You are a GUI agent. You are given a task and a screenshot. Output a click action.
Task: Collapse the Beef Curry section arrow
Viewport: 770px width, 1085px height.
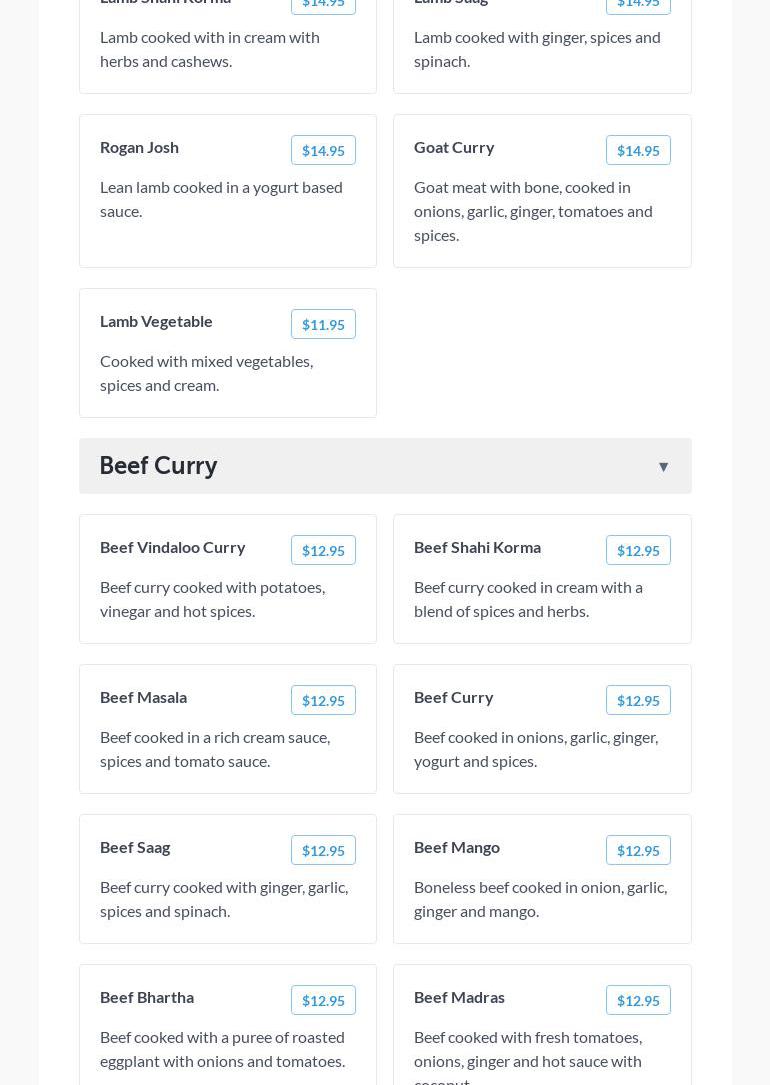[663, 467]
